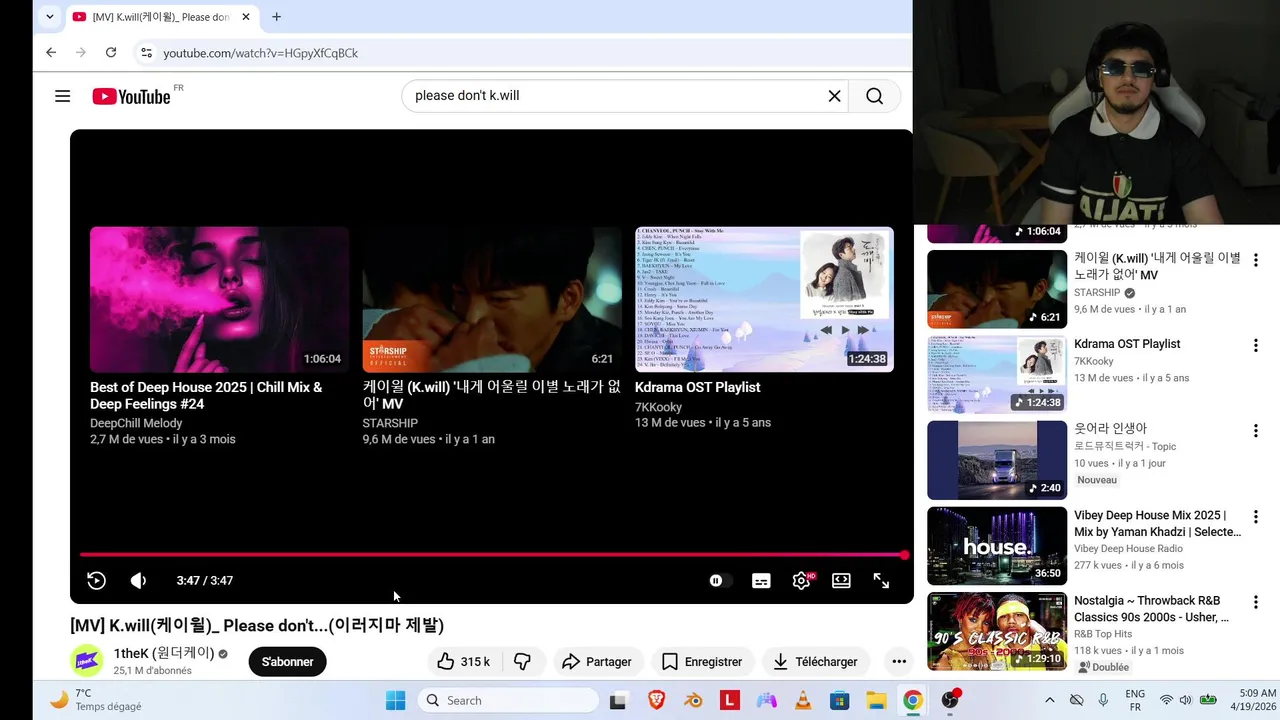Image resolution: width=1280 pixels, height=720 pixels.
Task: Clear the search box with the X
Action: (x=834, y=96)
